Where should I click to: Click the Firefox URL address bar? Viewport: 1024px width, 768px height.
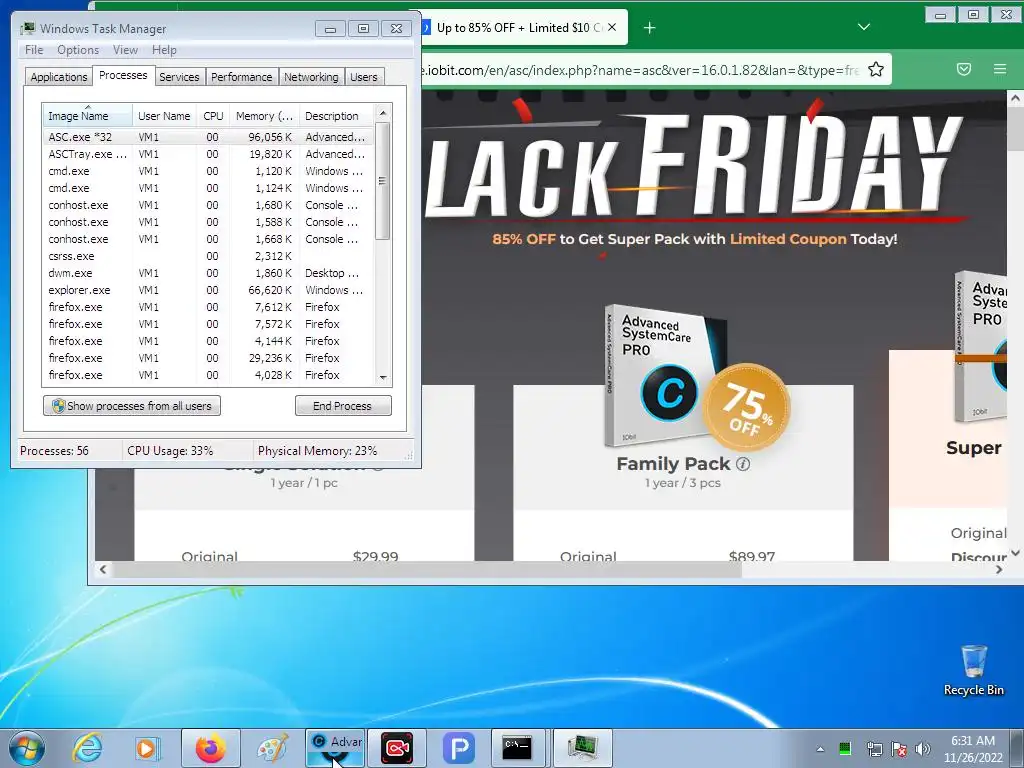coord(640,70)
